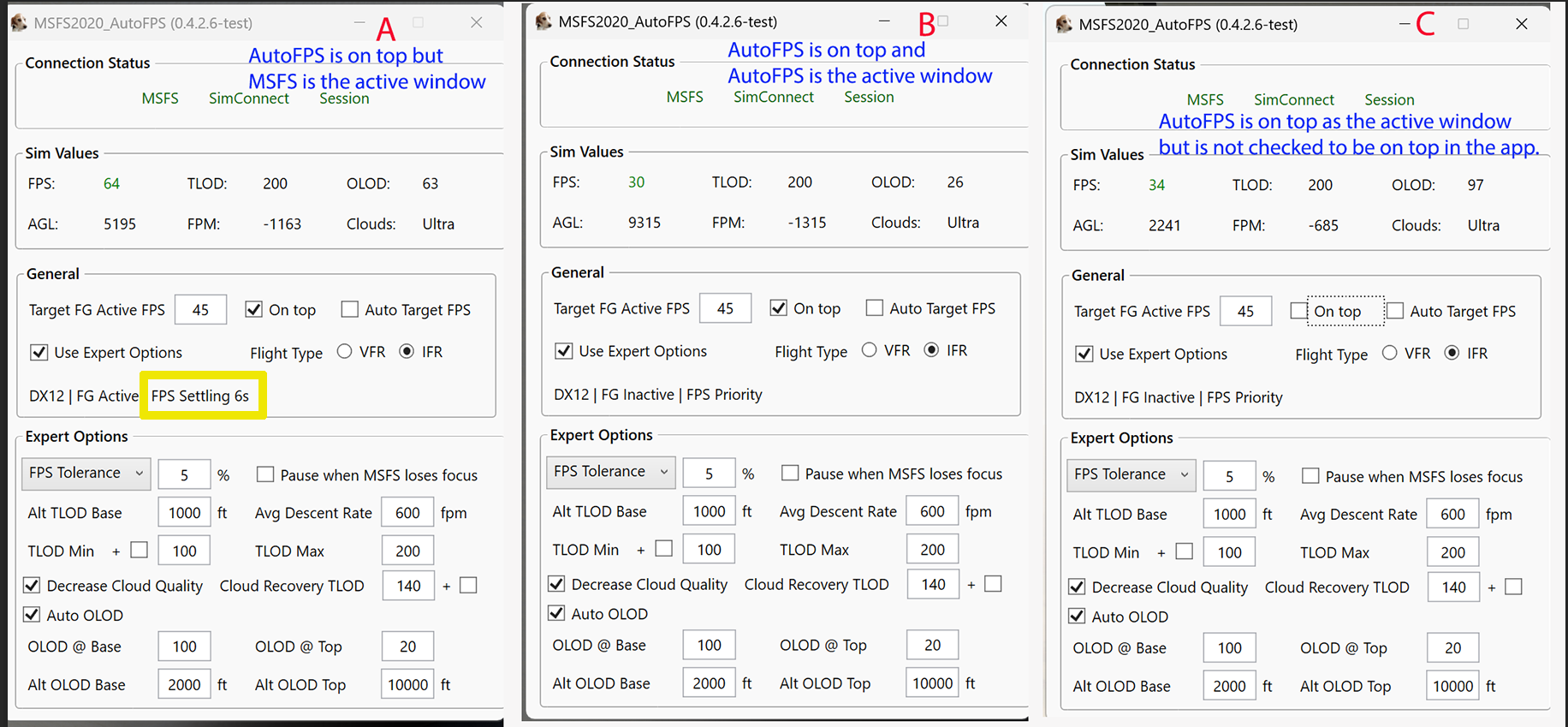The image size is (1568, 727).
Task: Open the FPS Tolerance dropdown in window C
Action: [x=1131, y=474]
